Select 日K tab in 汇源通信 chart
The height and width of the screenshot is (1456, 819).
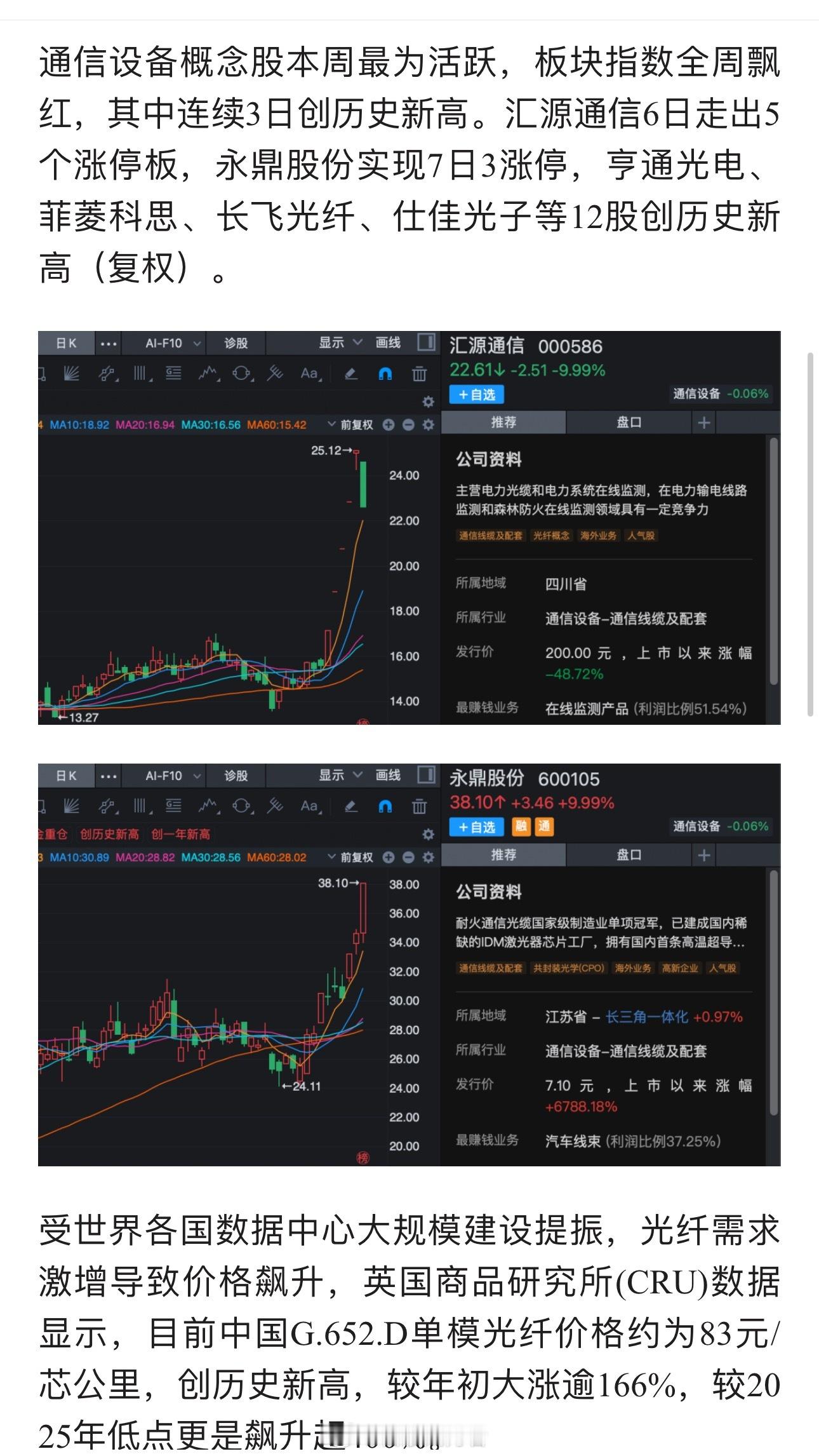pyautogui.click(x=66, y=344)
